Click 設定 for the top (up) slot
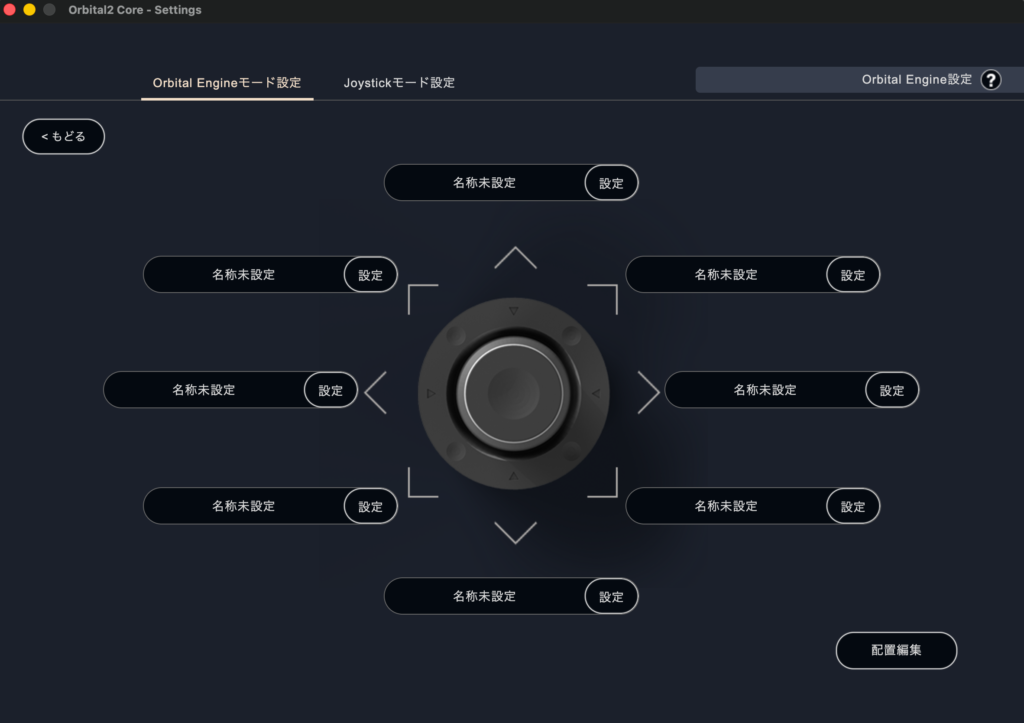The image size is (1024, 723). click(611, 183)
